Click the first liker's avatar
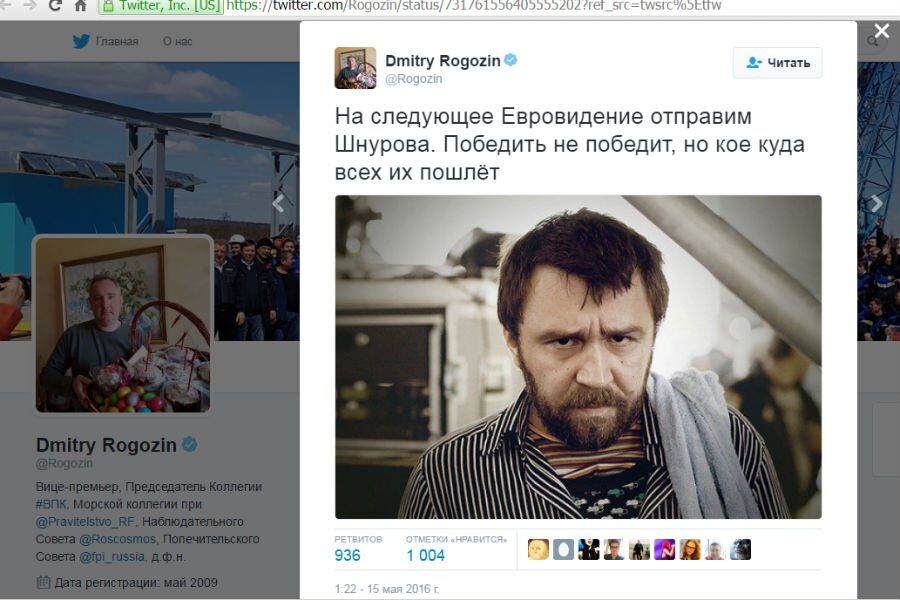Viewport: 900px width, 600px height. 538,549
